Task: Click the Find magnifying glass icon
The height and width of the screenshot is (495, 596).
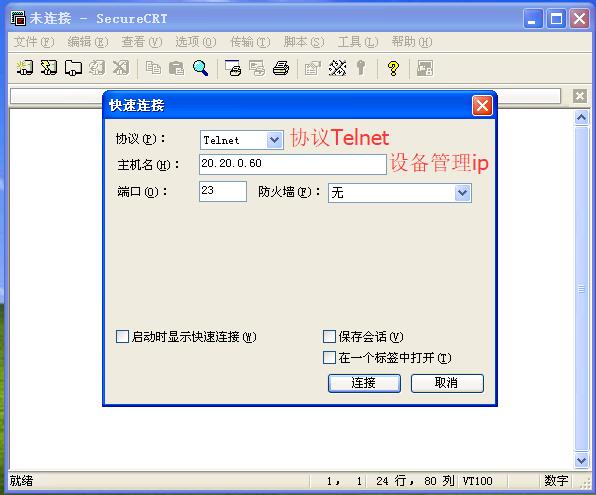Action: (200, 68)
